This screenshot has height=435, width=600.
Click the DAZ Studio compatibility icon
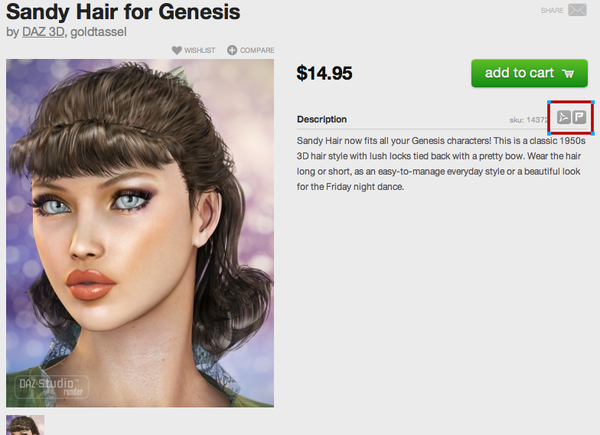564,117
